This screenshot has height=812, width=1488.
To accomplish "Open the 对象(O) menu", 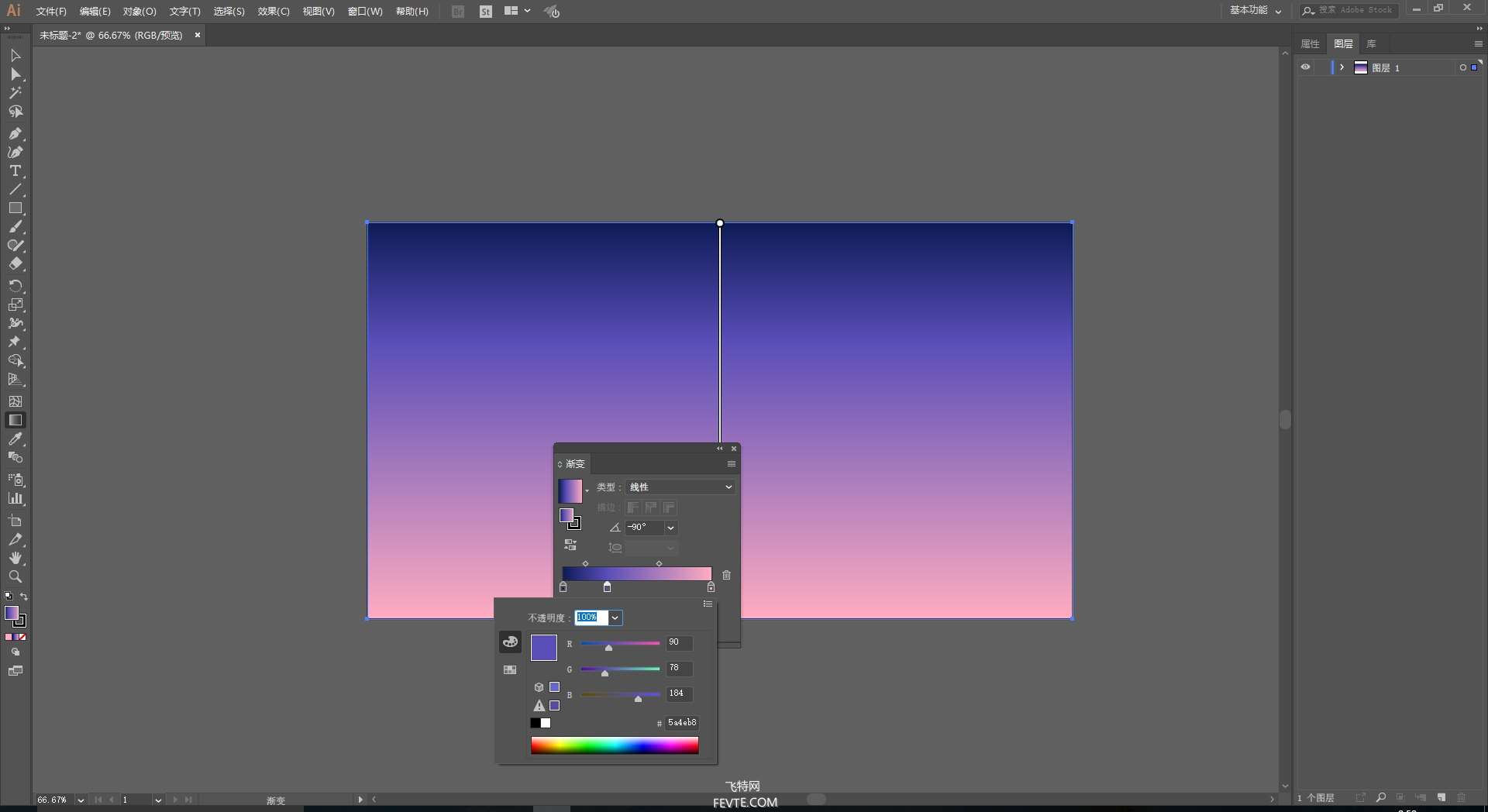I will click(139, 12).
